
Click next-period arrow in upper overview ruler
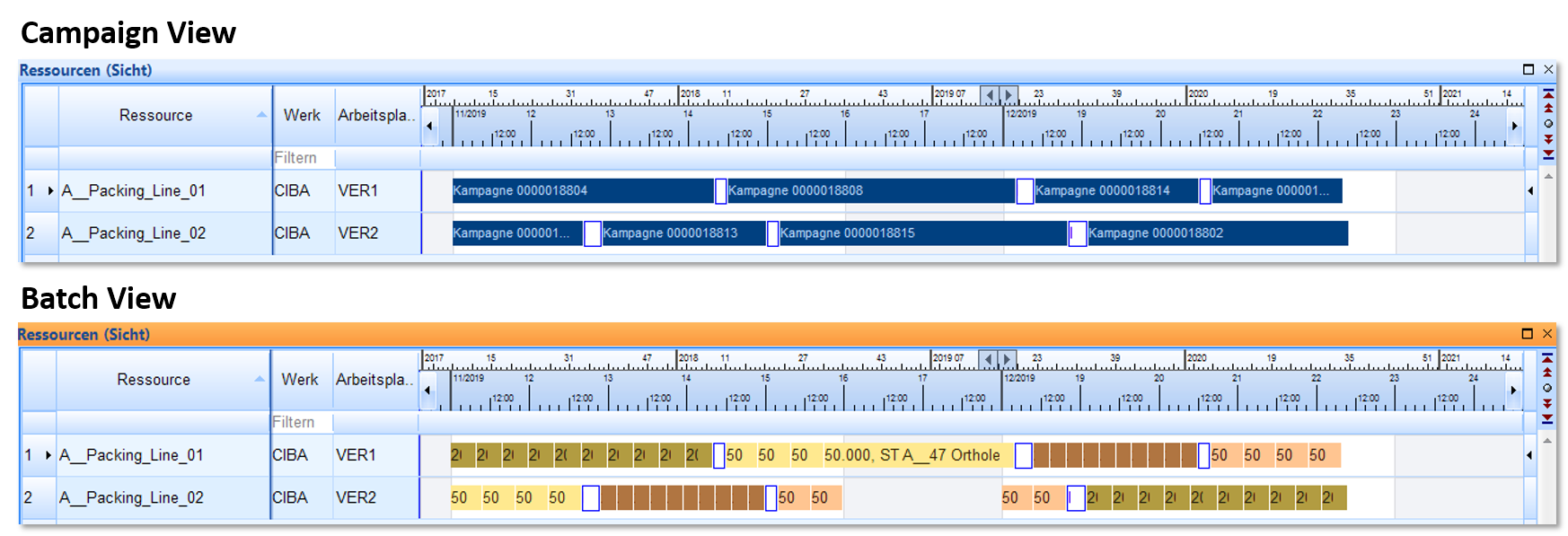(x=1008, y=94)
